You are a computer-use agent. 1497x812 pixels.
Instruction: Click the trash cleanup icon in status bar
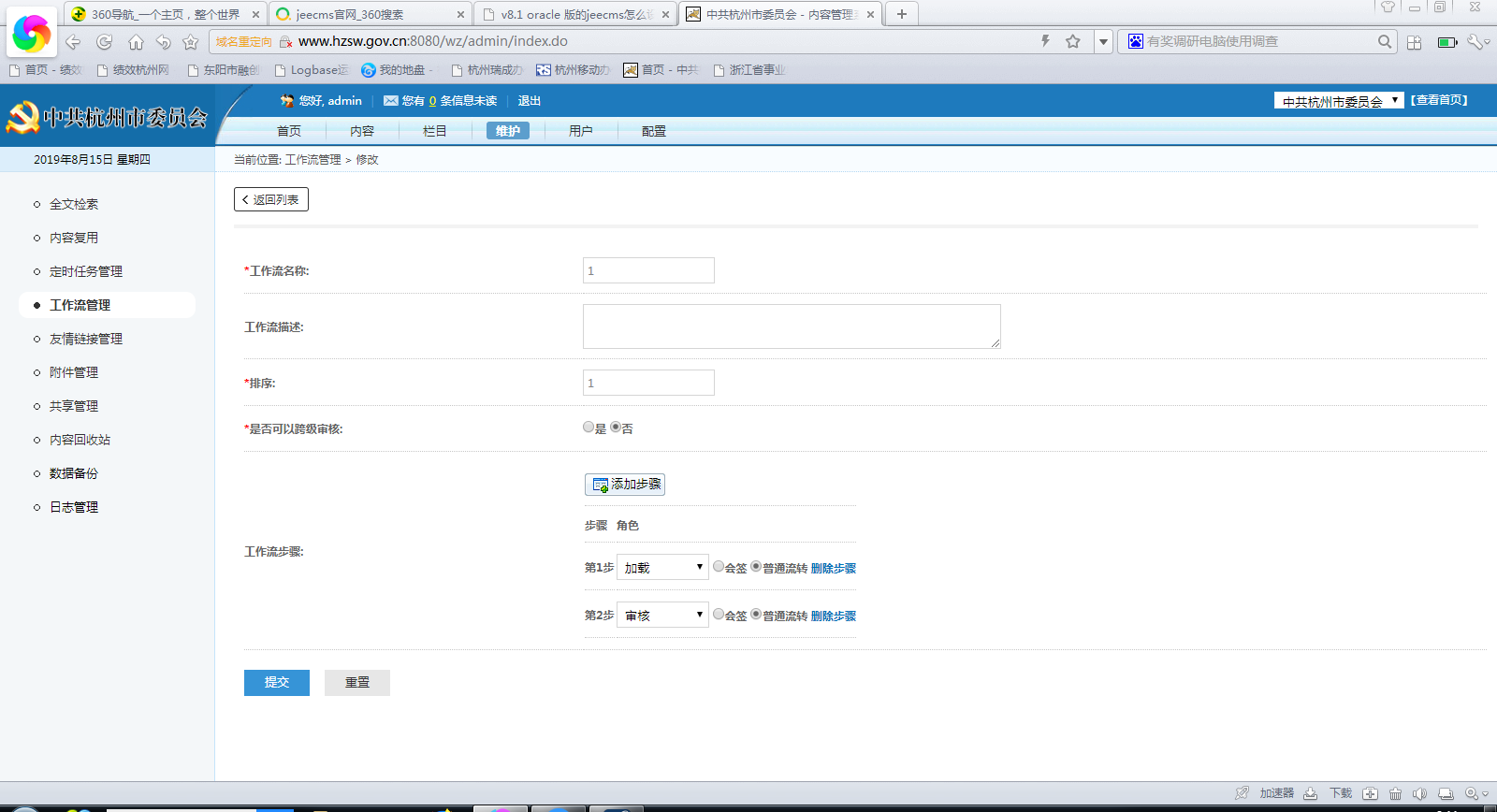[1395, 793]
